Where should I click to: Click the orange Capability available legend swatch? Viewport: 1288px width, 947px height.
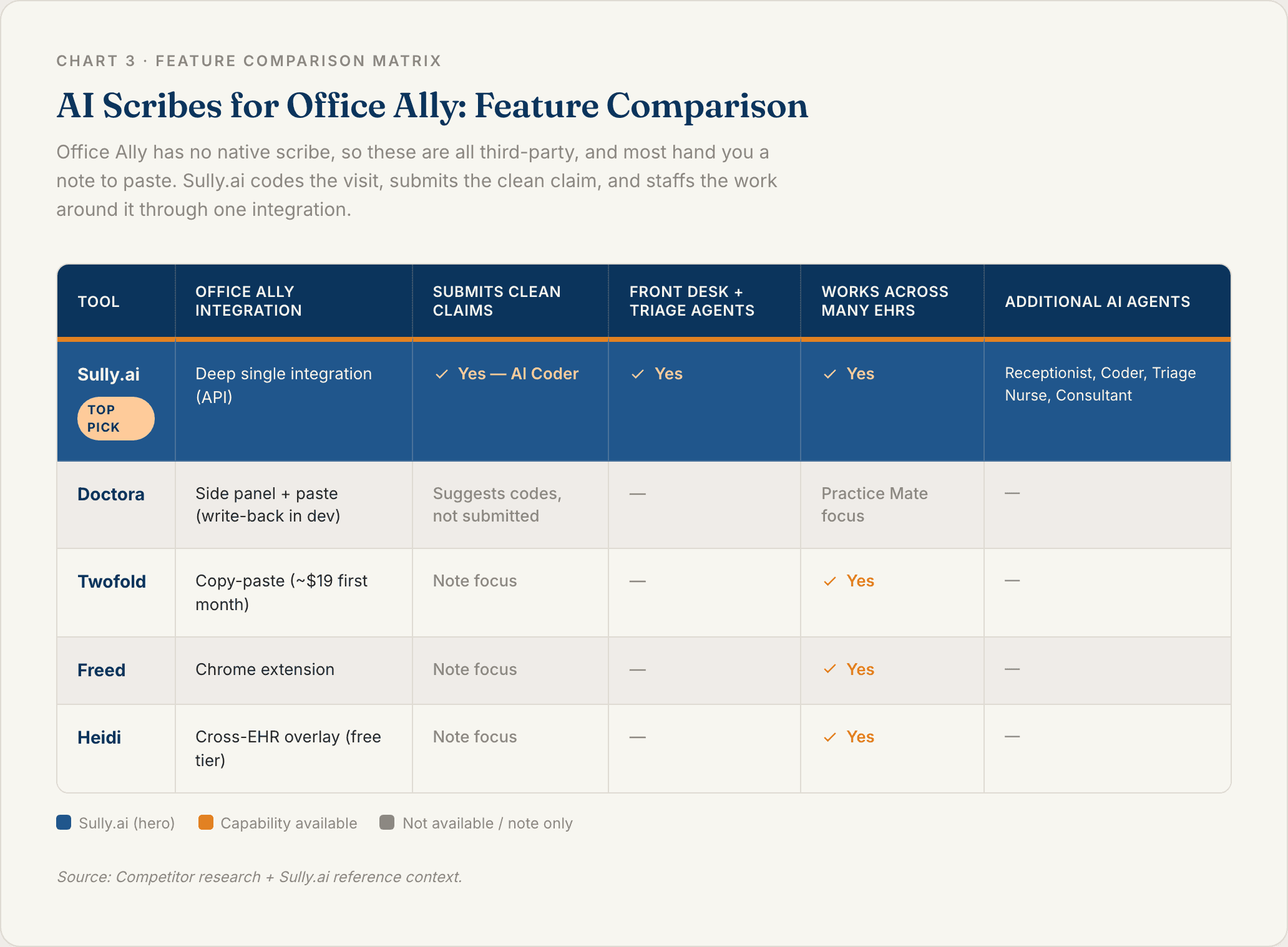206,822
